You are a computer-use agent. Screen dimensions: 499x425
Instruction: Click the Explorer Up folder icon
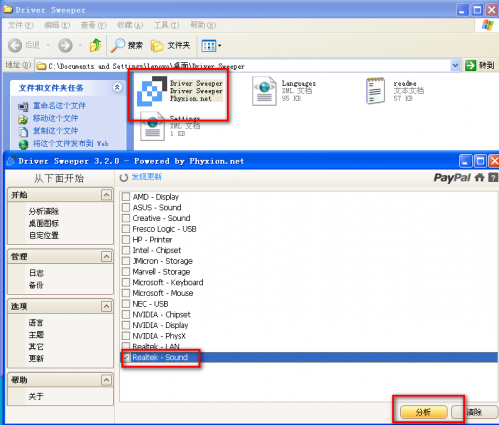pos(95,45)
